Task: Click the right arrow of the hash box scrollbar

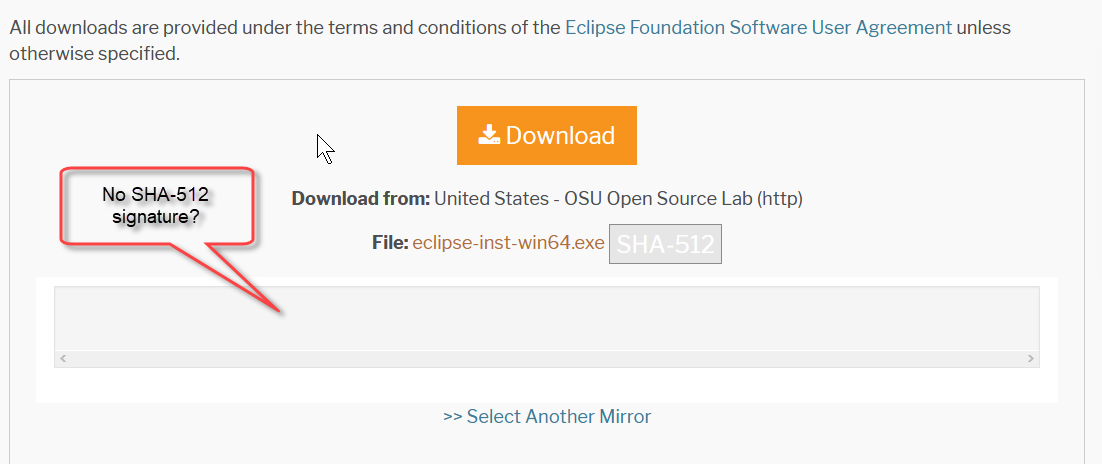Action: 1030,359
